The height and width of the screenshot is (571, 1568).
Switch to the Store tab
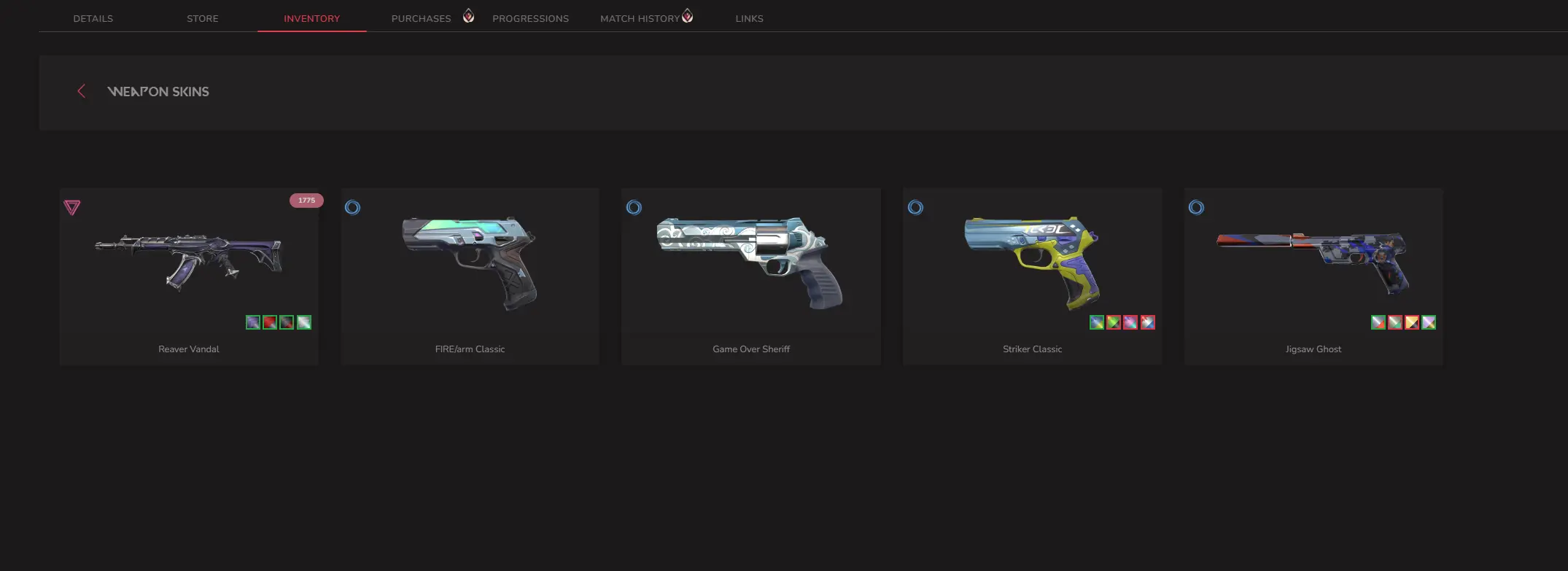point(203,18)
